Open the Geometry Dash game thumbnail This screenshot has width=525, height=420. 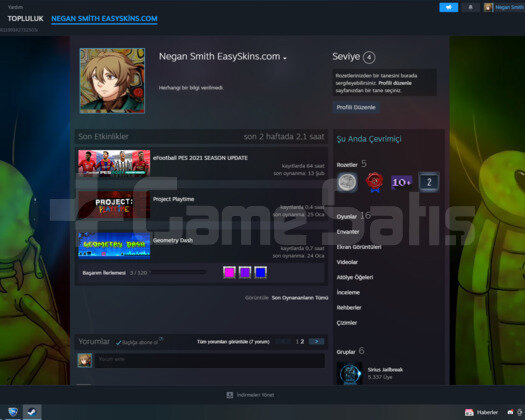[x=114, y=246]
